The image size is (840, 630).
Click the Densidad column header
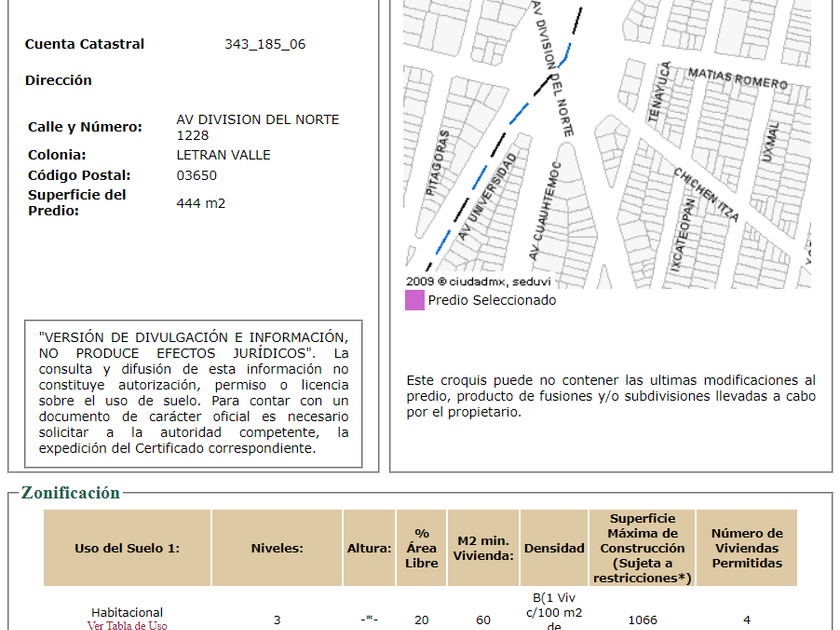pos(554,548)
